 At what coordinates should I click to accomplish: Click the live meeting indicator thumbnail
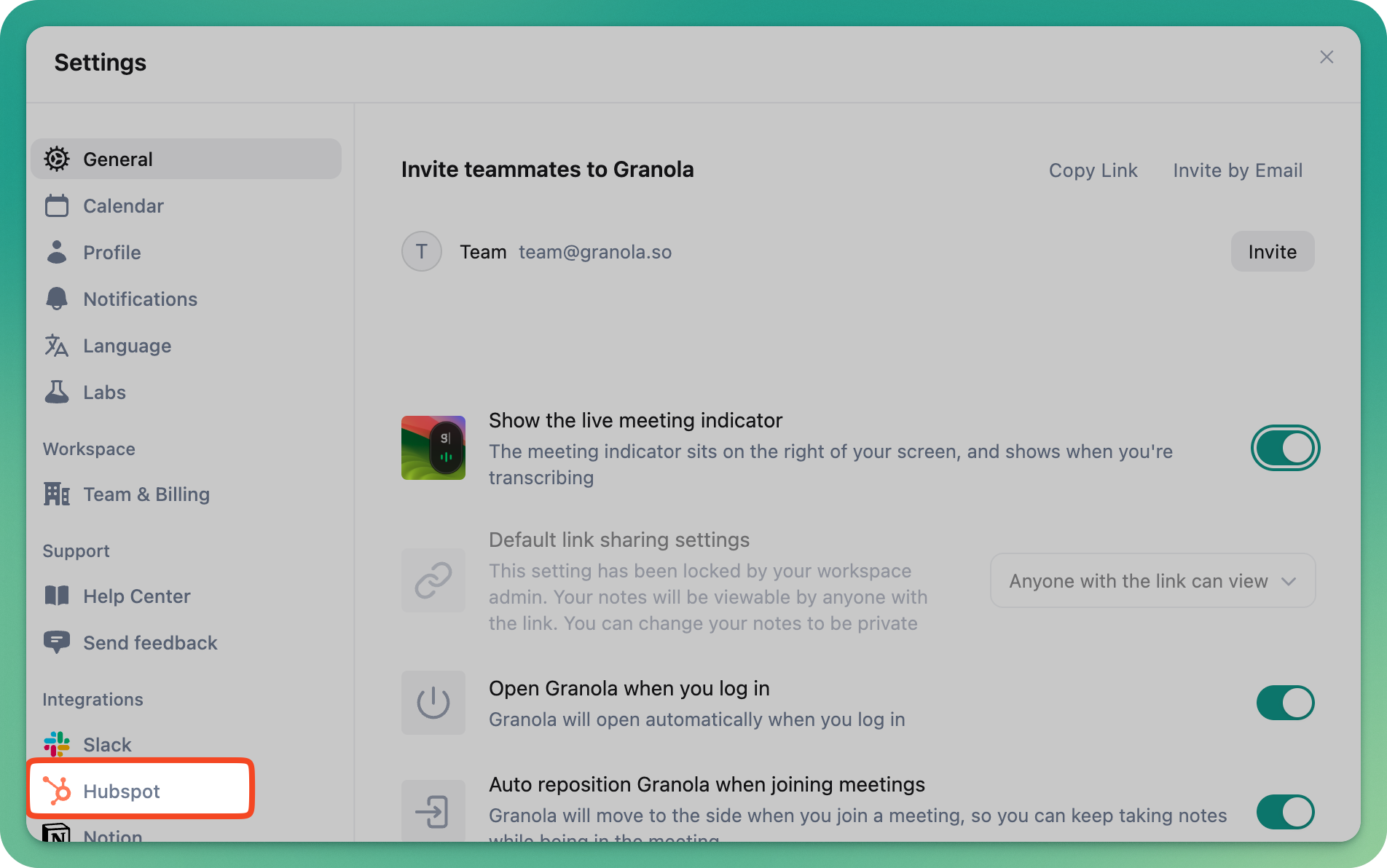pos(433,448)
